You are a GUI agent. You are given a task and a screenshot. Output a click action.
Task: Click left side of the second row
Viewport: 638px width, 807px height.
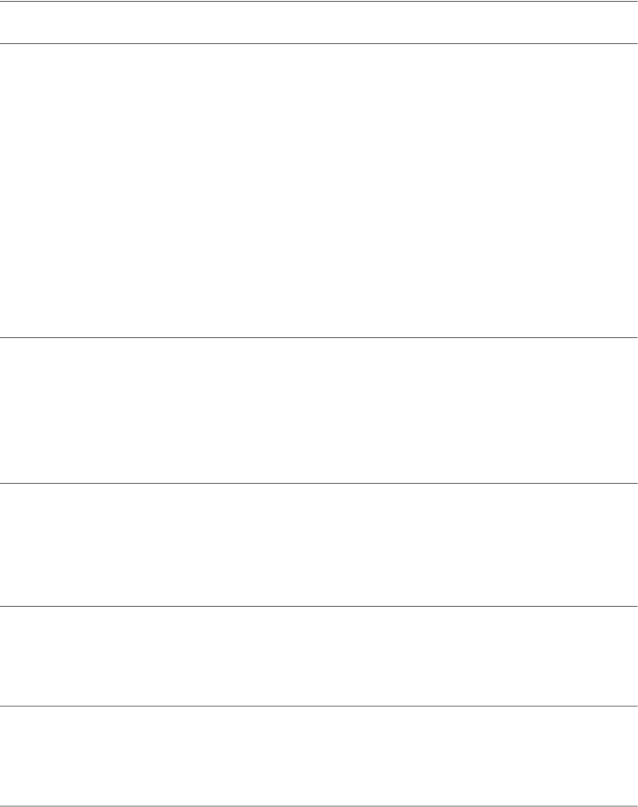(x=8, y=410)
